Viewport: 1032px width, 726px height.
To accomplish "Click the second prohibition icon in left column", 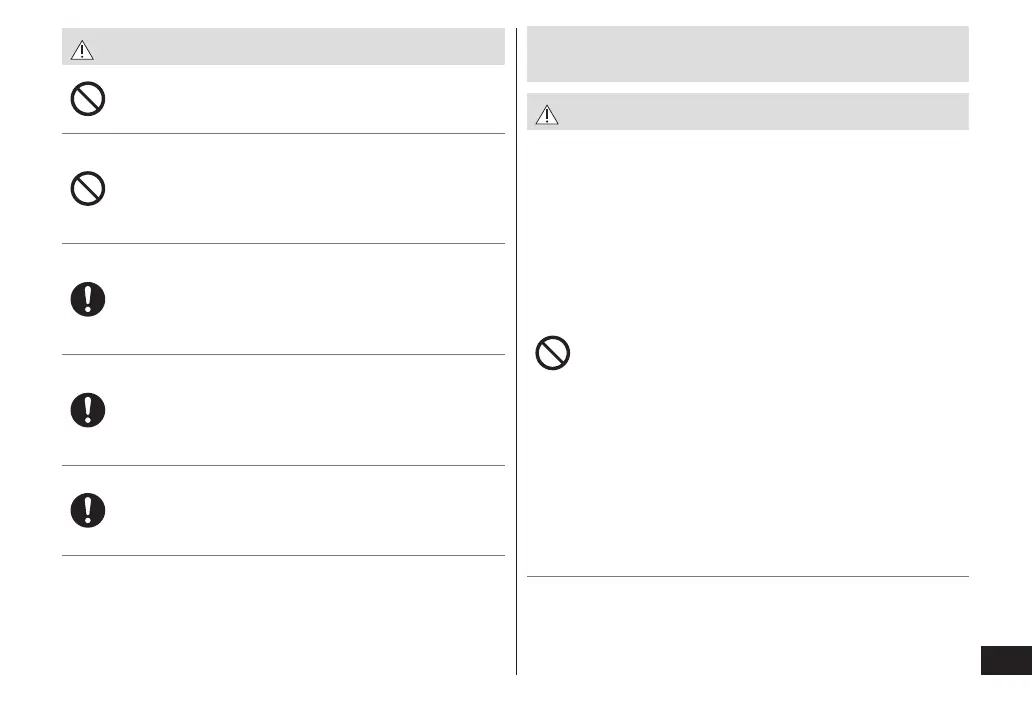I will point(88,188).
